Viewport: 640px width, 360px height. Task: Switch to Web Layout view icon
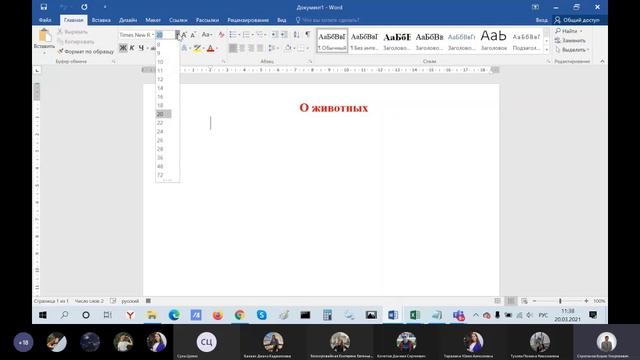[524, 301]
